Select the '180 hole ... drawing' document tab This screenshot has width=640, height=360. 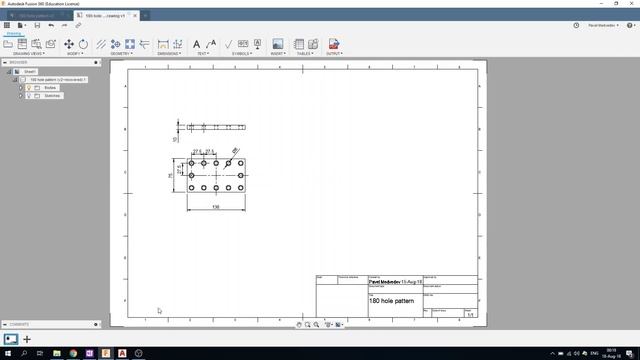pyautogui.click(x=105, y=16)
